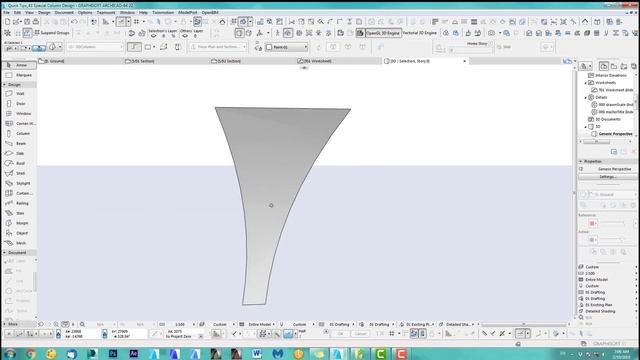Activate the Roof tool
Image resolution: width=640 pixels, height=360 pixels.
pos(19,163)
